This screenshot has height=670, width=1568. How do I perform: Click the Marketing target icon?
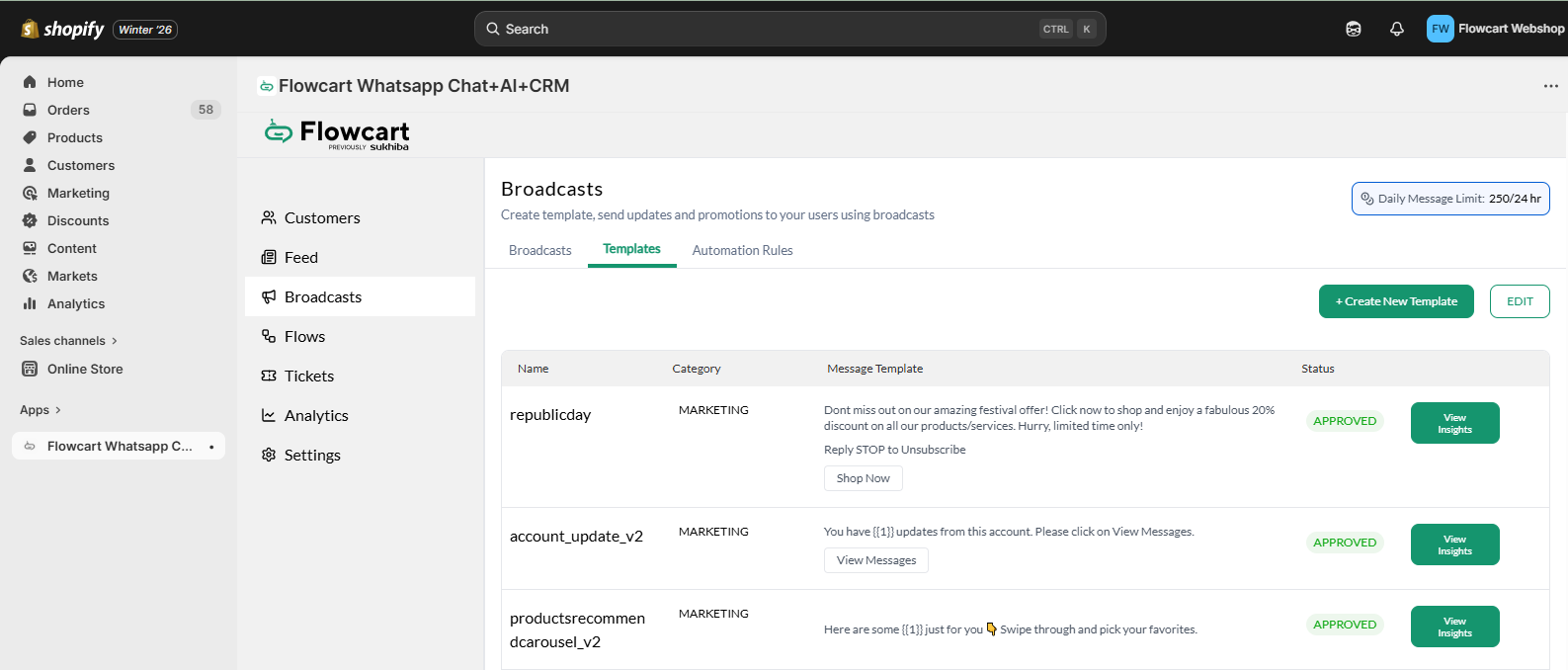point(30,193)
